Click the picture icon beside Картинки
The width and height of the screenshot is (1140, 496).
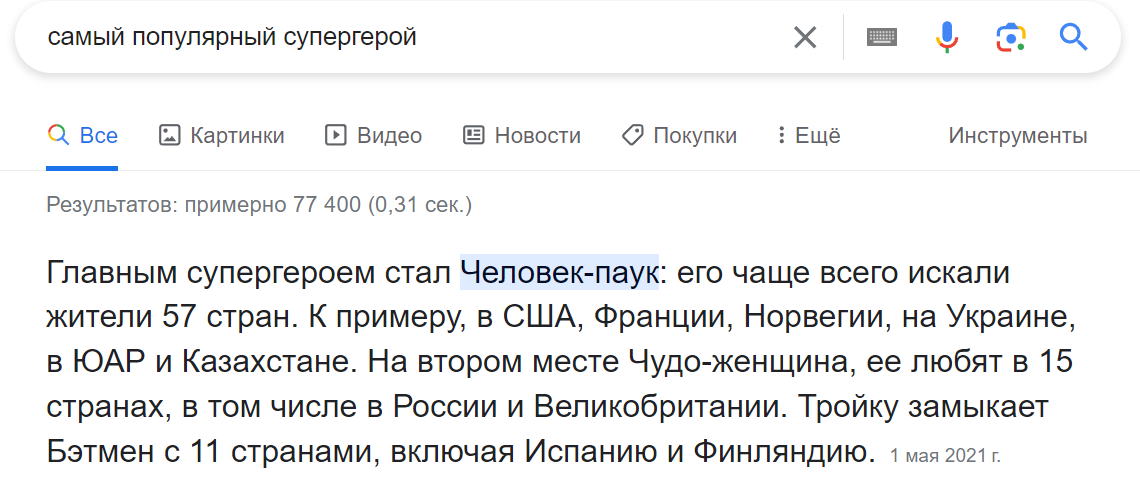click(x=169, y=135)
